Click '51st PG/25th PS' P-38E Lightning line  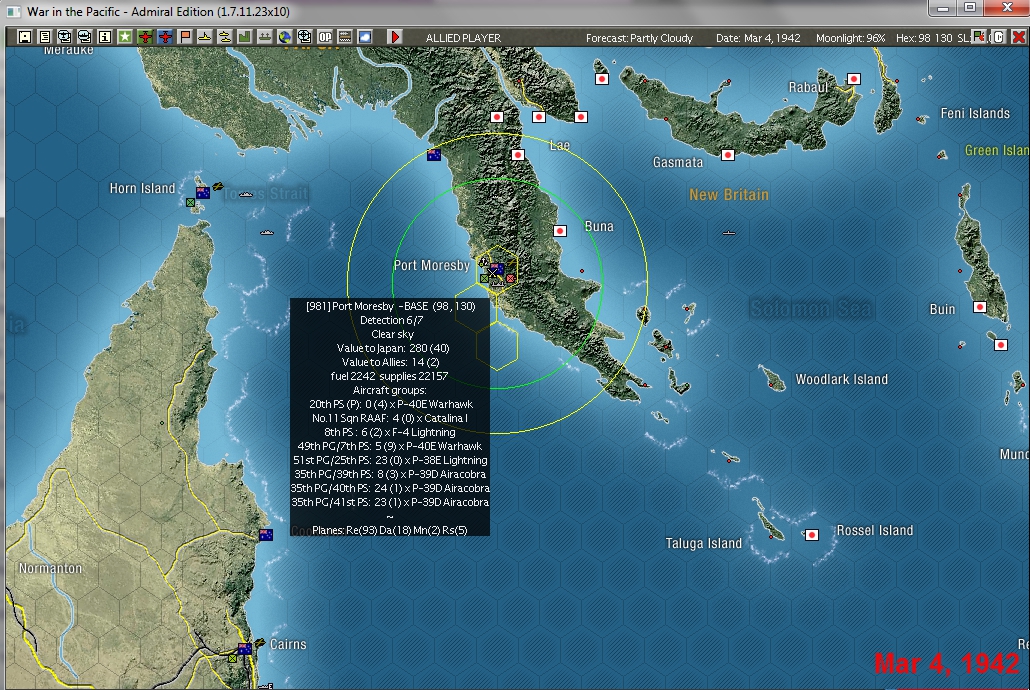(x=390, y=460)
